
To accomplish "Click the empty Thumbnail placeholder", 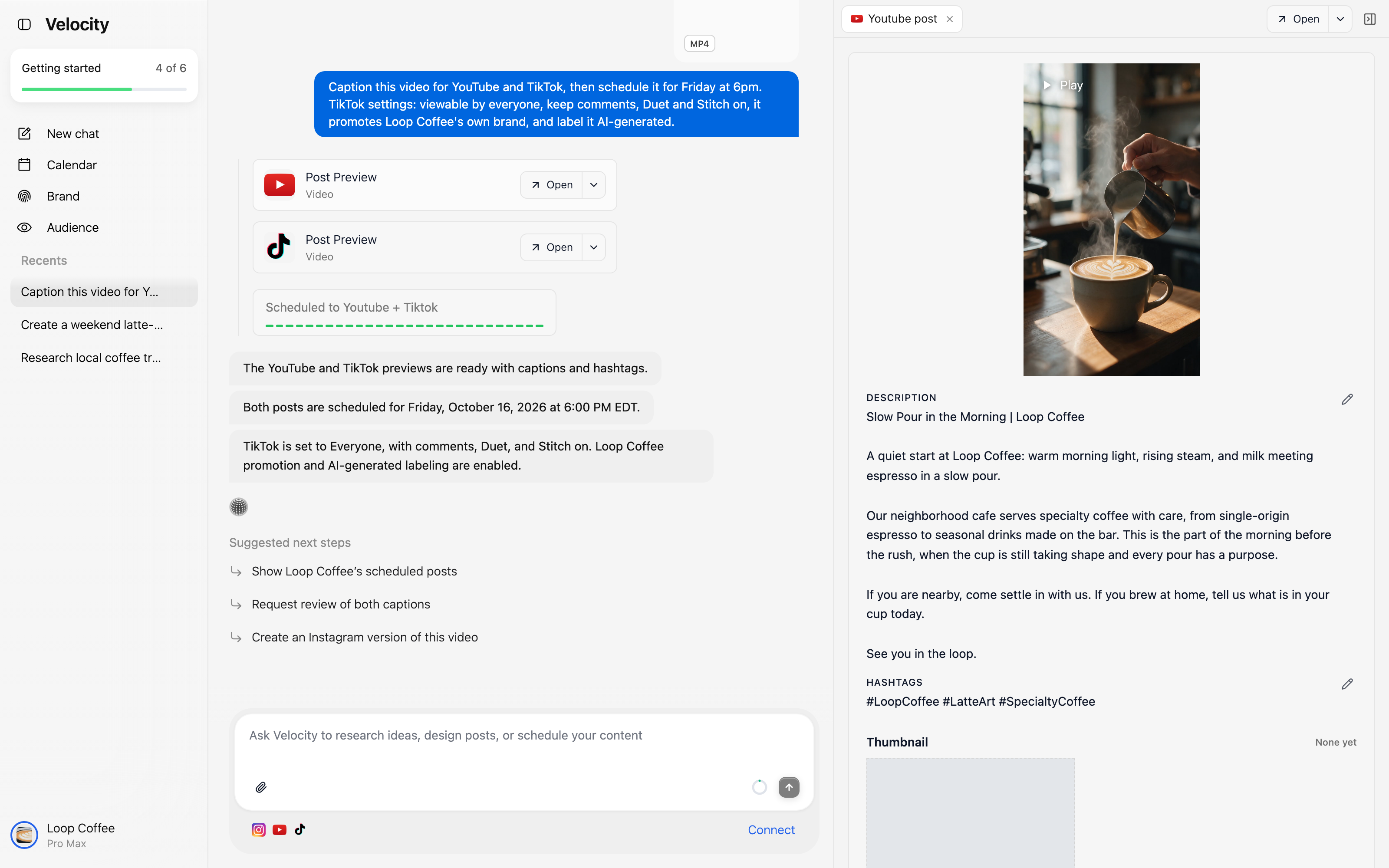I will (970, 812).
